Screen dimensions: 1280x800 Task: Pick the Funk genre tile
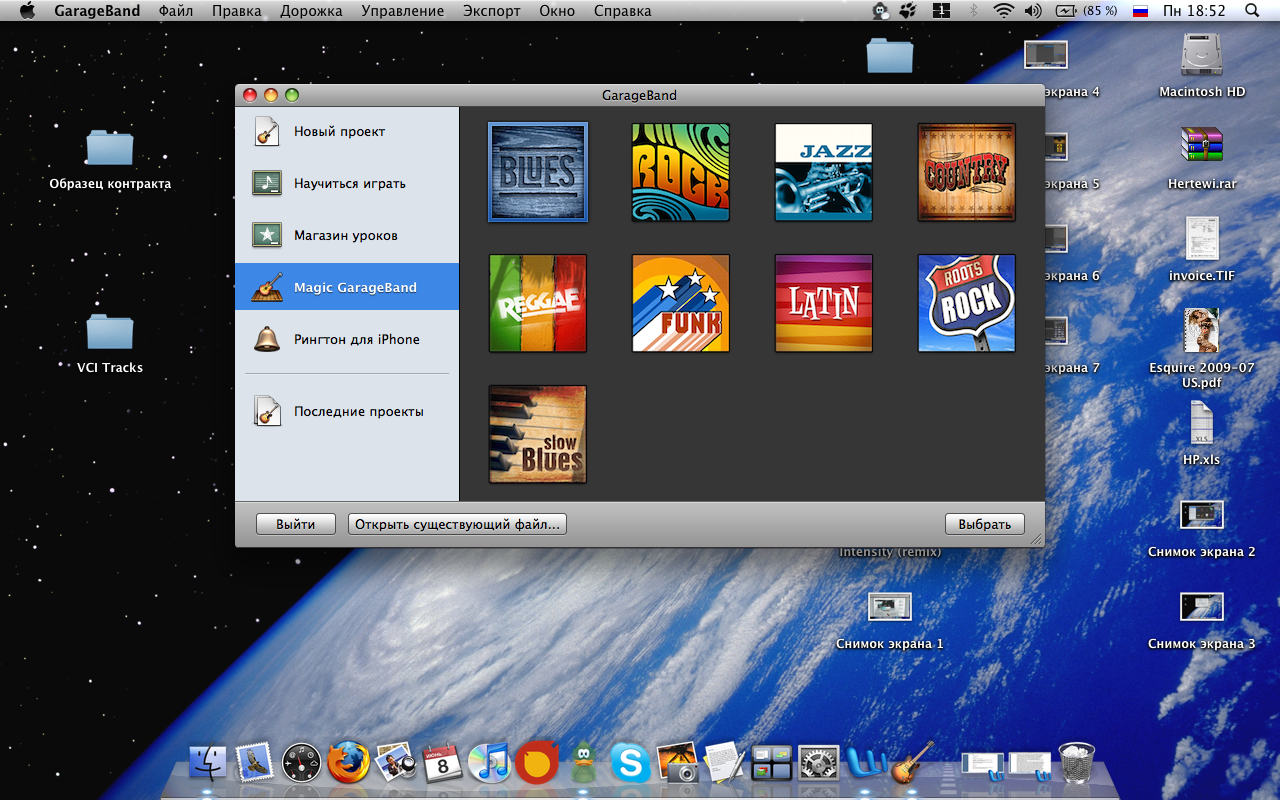(681, 303)
